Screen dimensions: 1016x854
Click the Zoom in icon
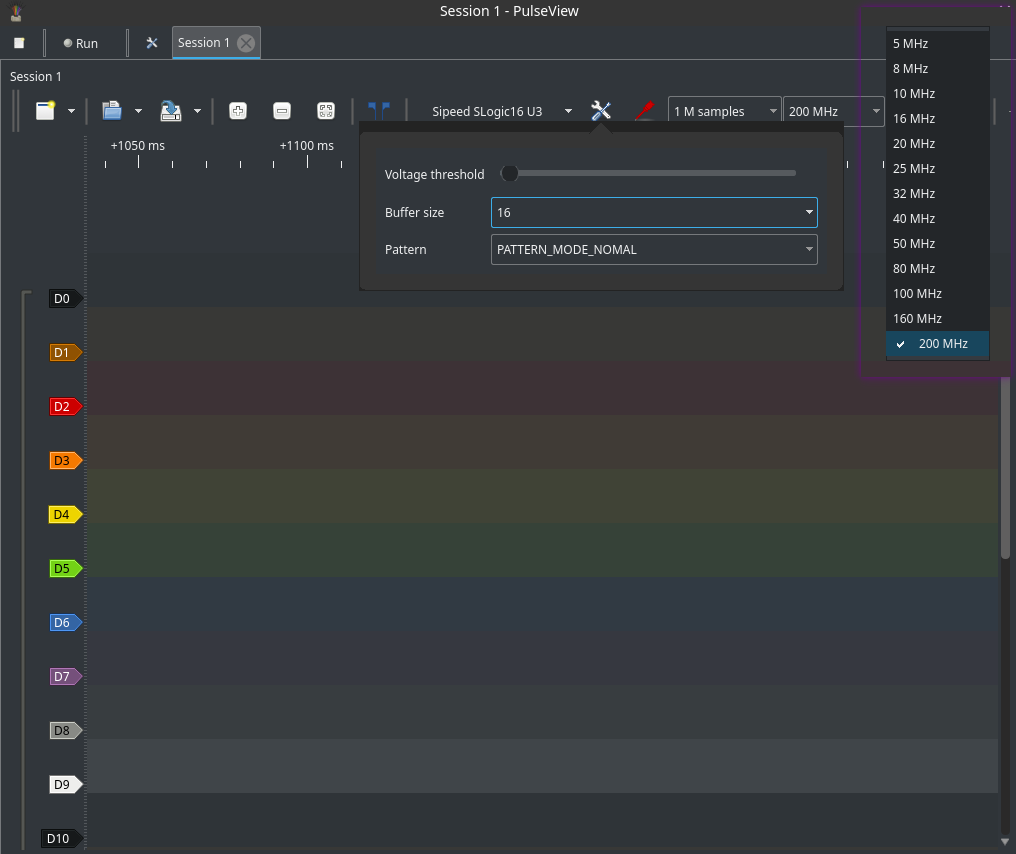click(x=238, y=111)
